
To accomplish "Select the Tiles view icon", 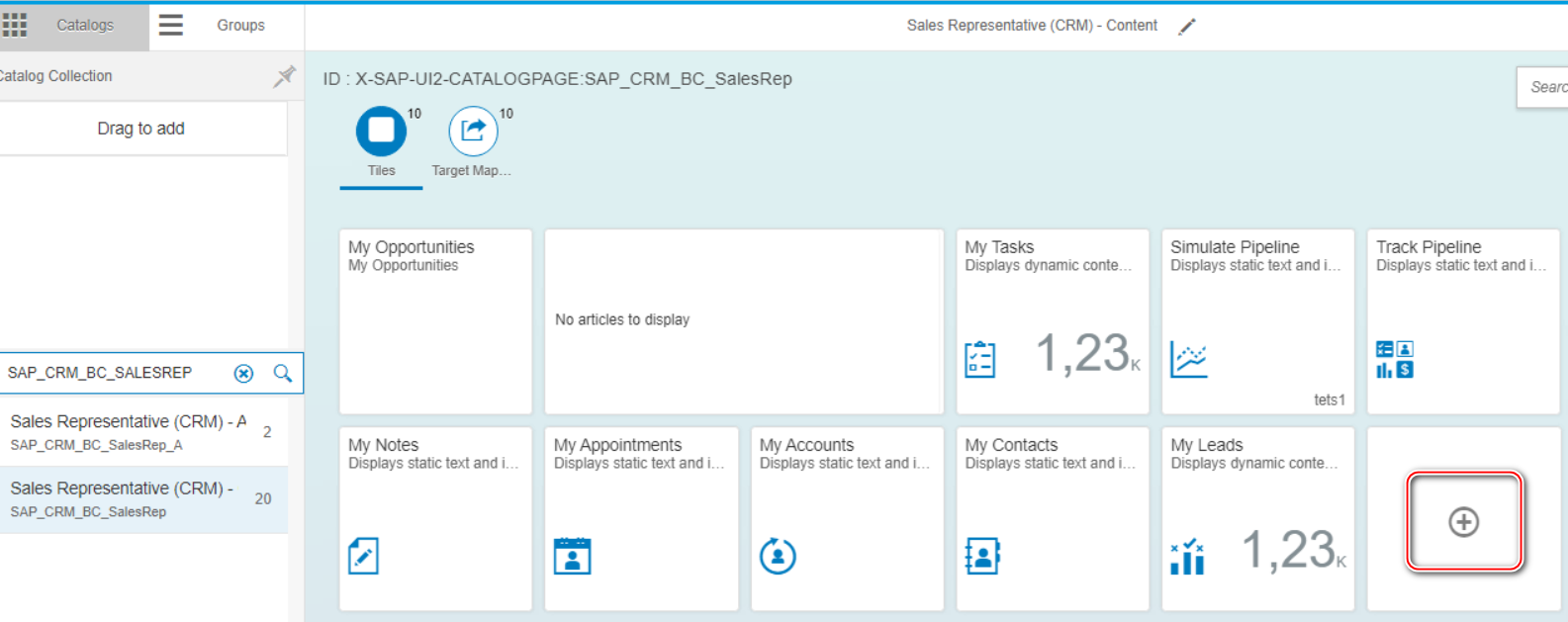I will [x=381, y=132].
